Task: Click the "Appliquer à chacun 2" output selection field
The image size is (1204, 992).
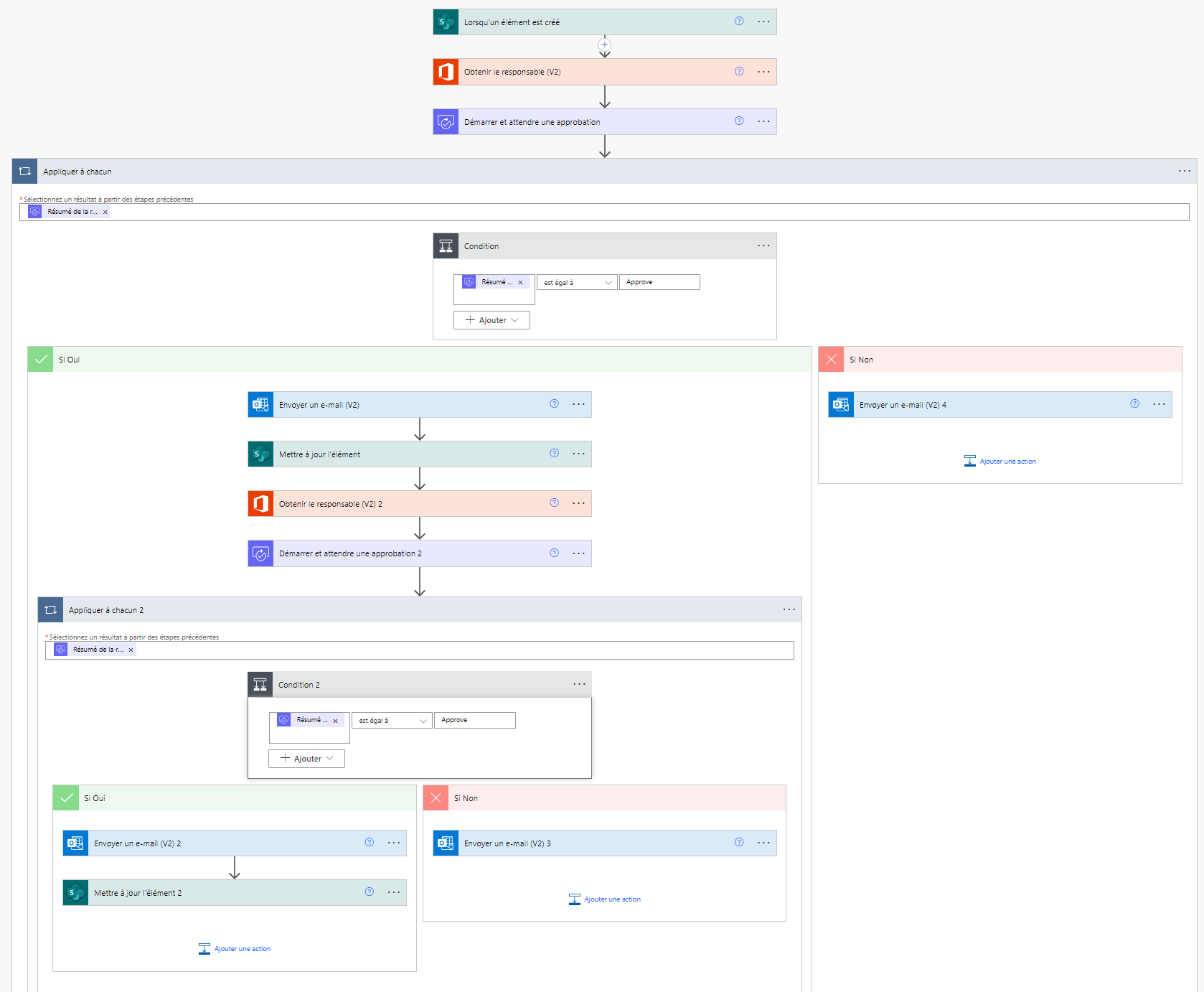Action: [420, 650]
